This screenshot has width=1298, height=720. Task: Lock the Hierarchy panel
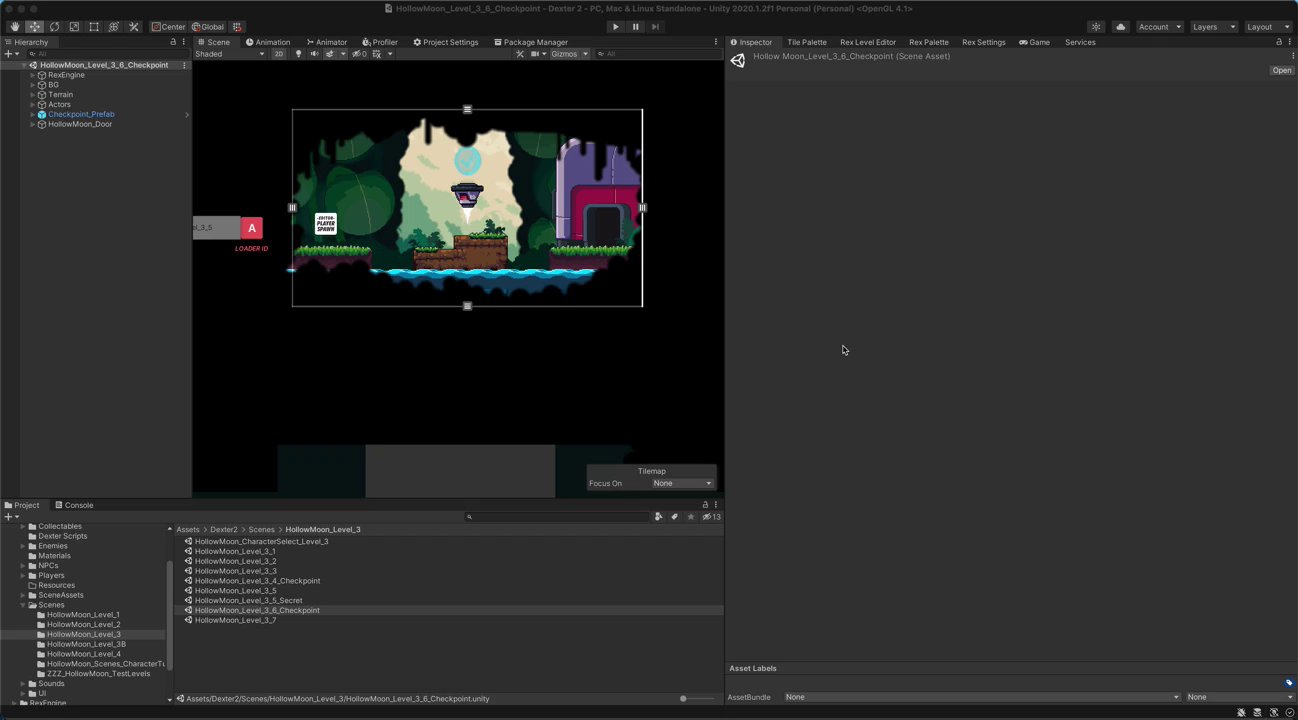(x=173, y=42)
